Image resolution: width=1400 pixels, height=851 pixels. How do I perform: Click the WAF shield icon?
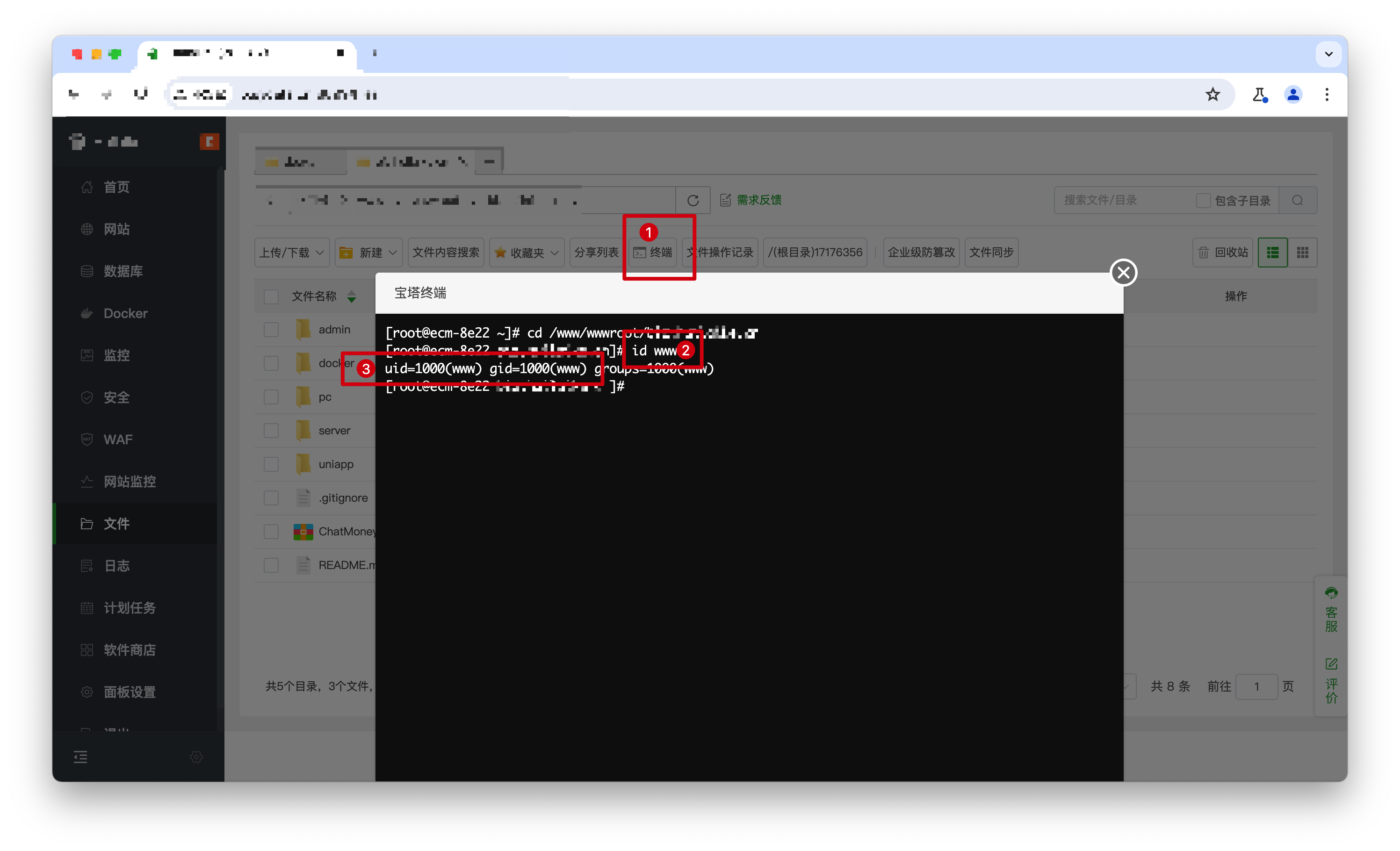pyautogui.click(x=87, y=439)
